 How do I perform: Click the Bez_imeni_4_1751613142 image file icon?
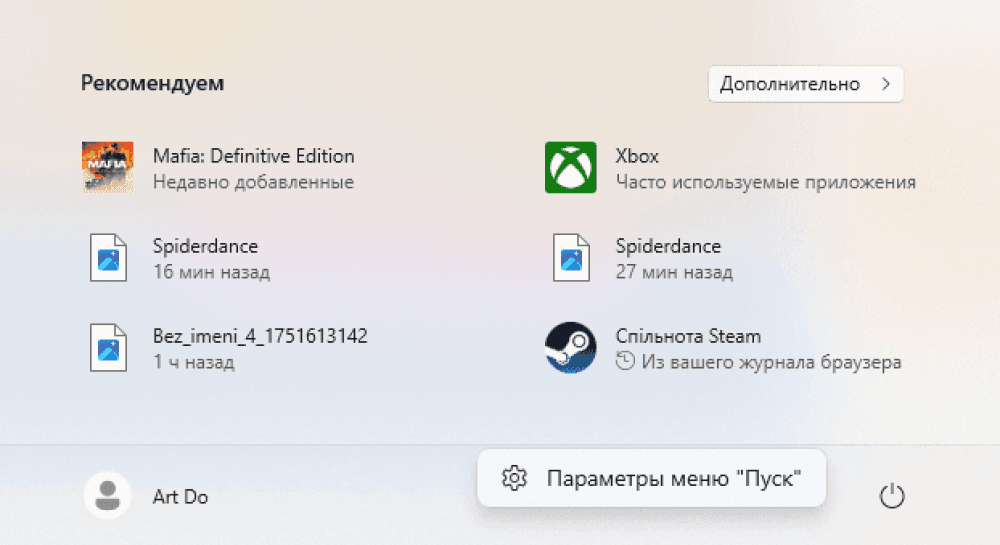108,348
